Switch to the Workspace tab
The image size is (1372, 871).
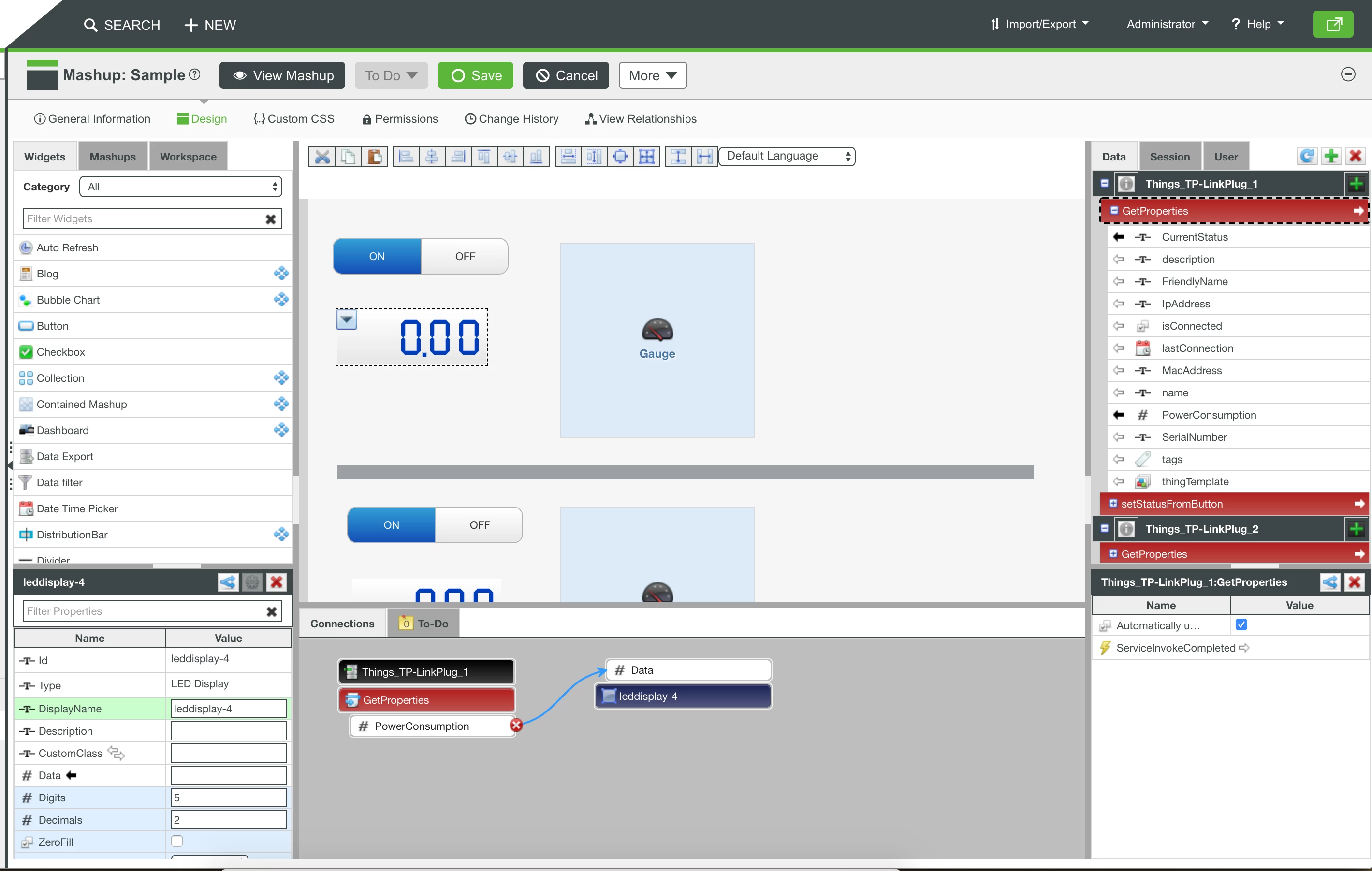click(x=188, y=157)
